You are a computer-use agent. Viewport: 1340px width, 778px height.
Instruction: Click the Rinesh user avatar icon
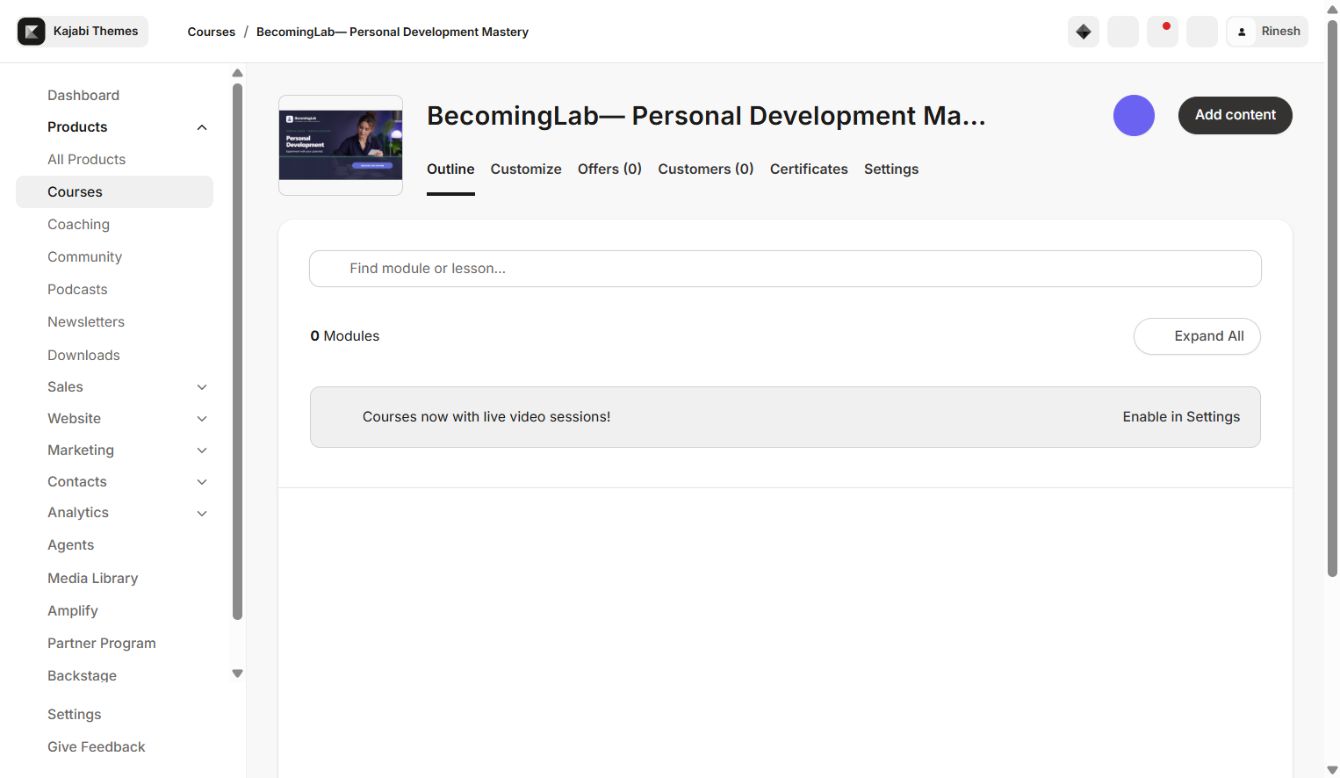(1242, 32)
